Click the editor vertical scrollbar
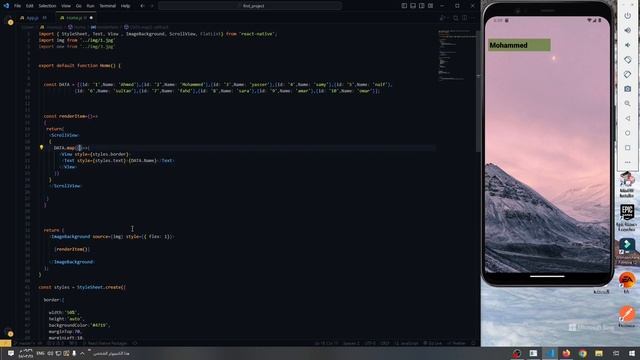The image size is (640, 360). tap(478, 90)
